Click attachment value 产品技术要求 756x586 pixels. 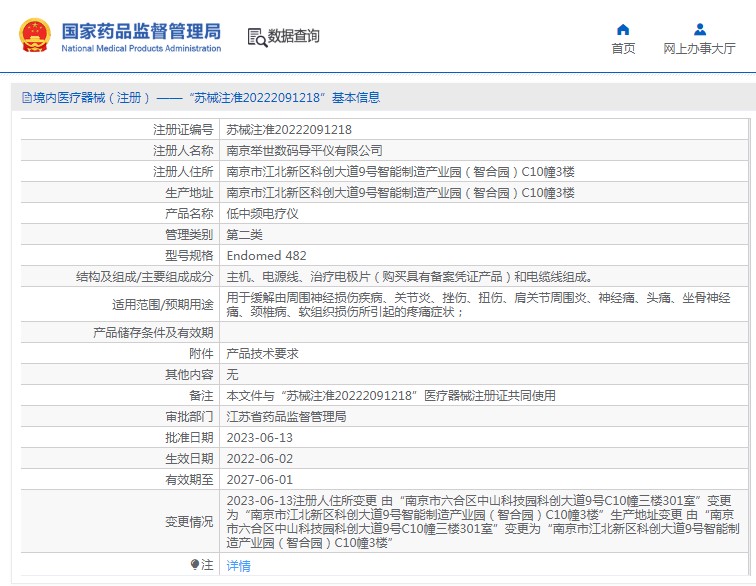point(262,354)
